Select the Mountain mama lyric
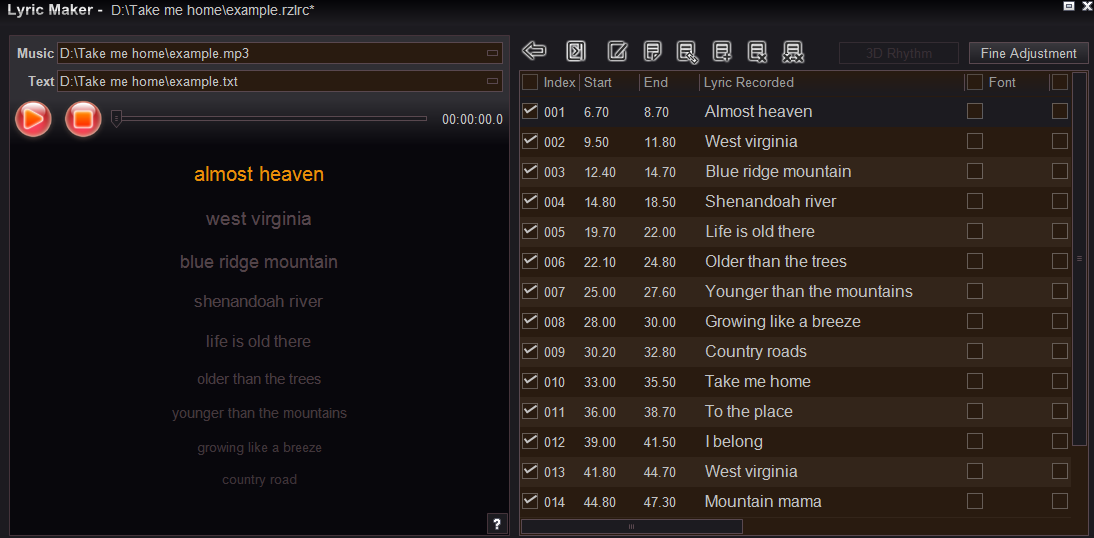 point(763,502)
